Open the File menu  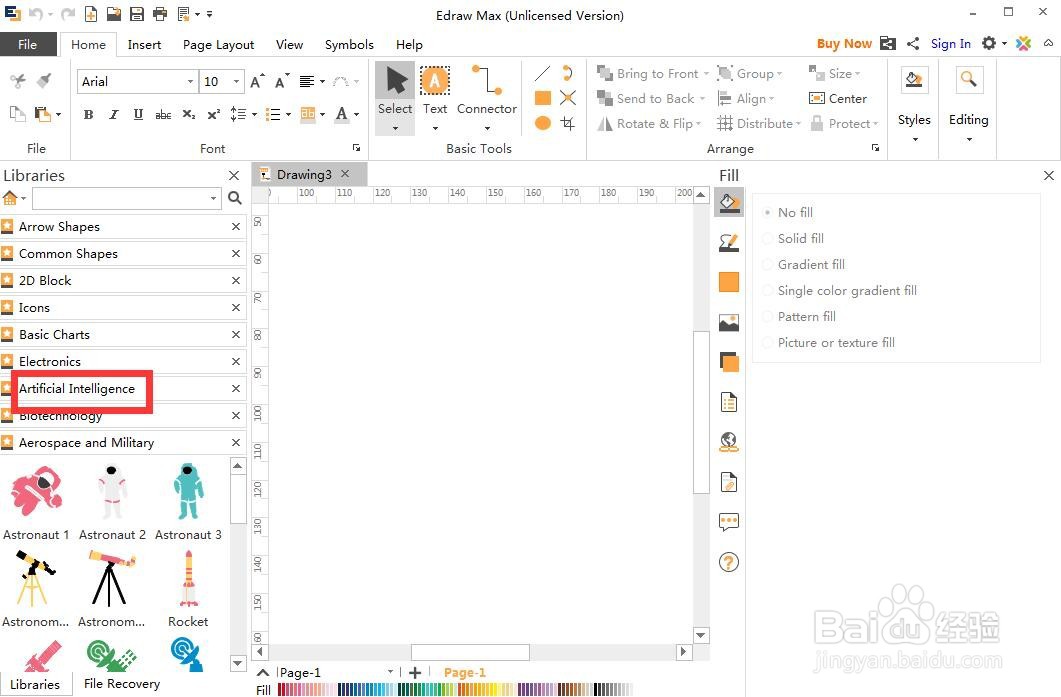(27, 45)
